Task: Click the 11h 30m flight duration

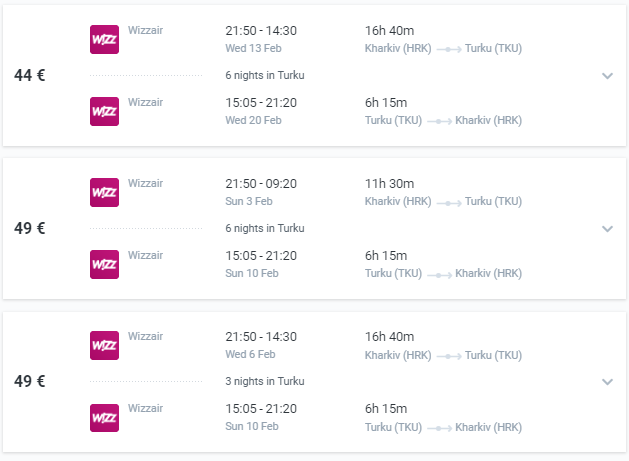Action: coord(389,183)
